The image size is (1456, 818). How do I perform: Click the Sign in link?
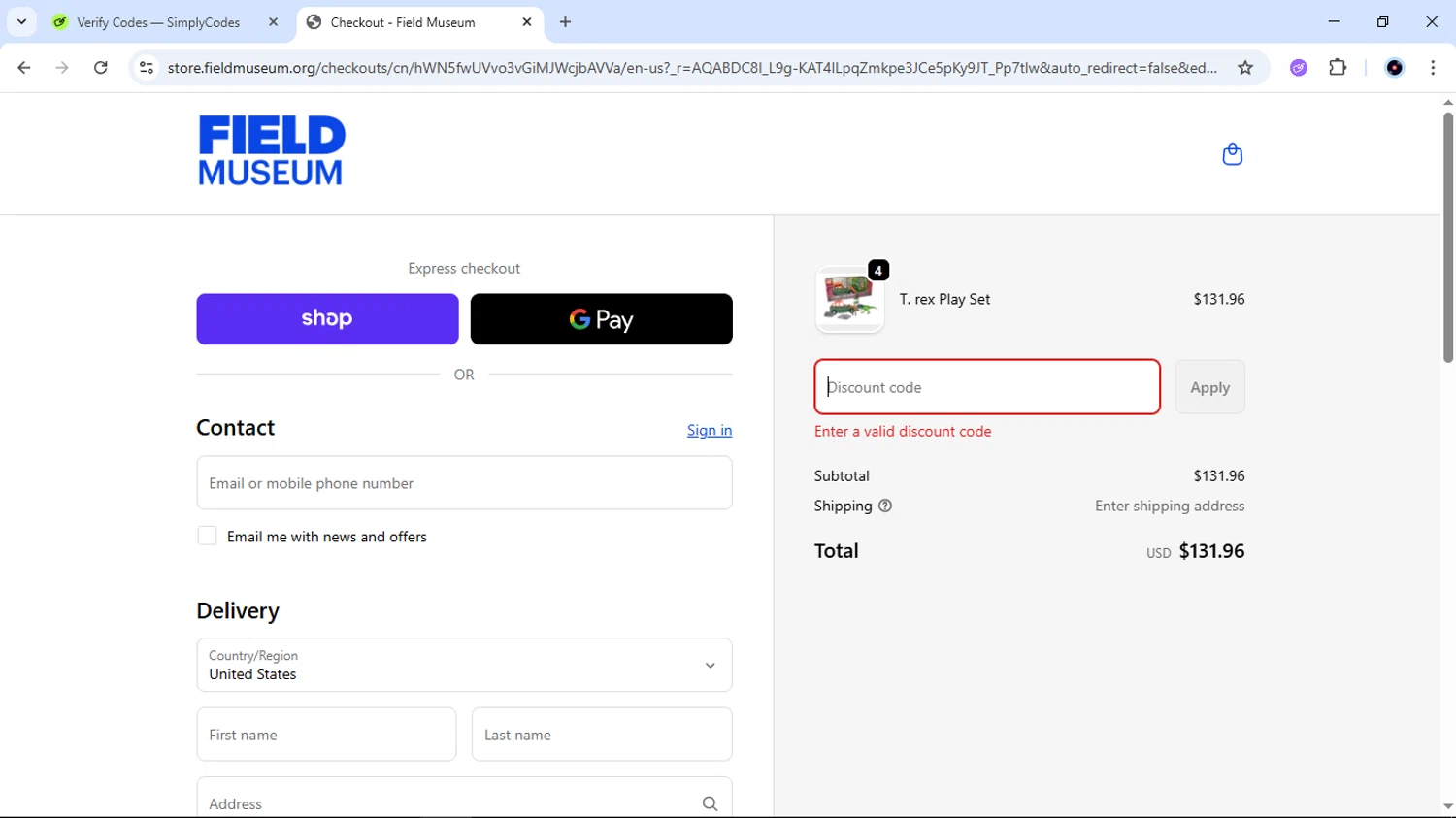click(x=710, y=430)
